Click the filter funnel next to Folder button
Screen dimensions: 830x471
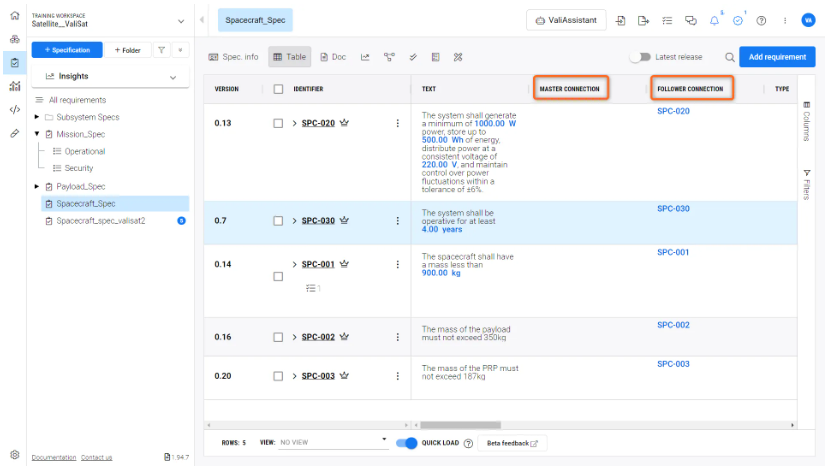(x=161, y=50)
